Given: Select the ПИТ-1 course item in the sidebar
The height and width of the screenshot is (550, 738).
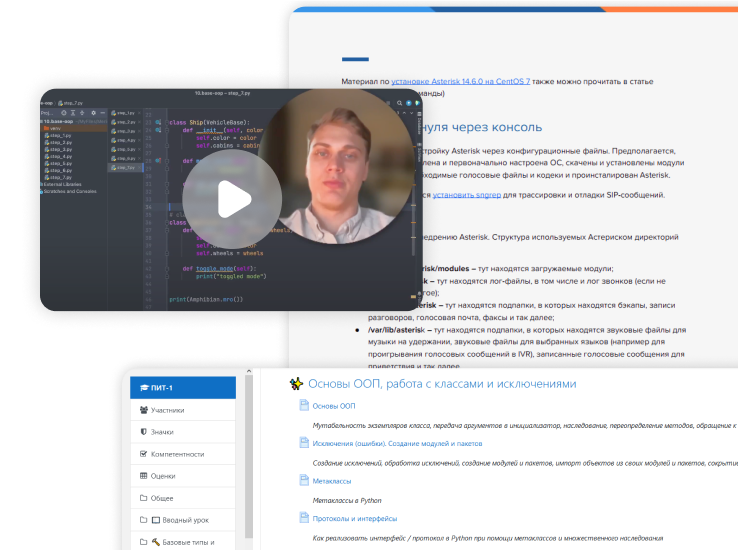Looking at the screenshot, I should click(x=183, y=388).
